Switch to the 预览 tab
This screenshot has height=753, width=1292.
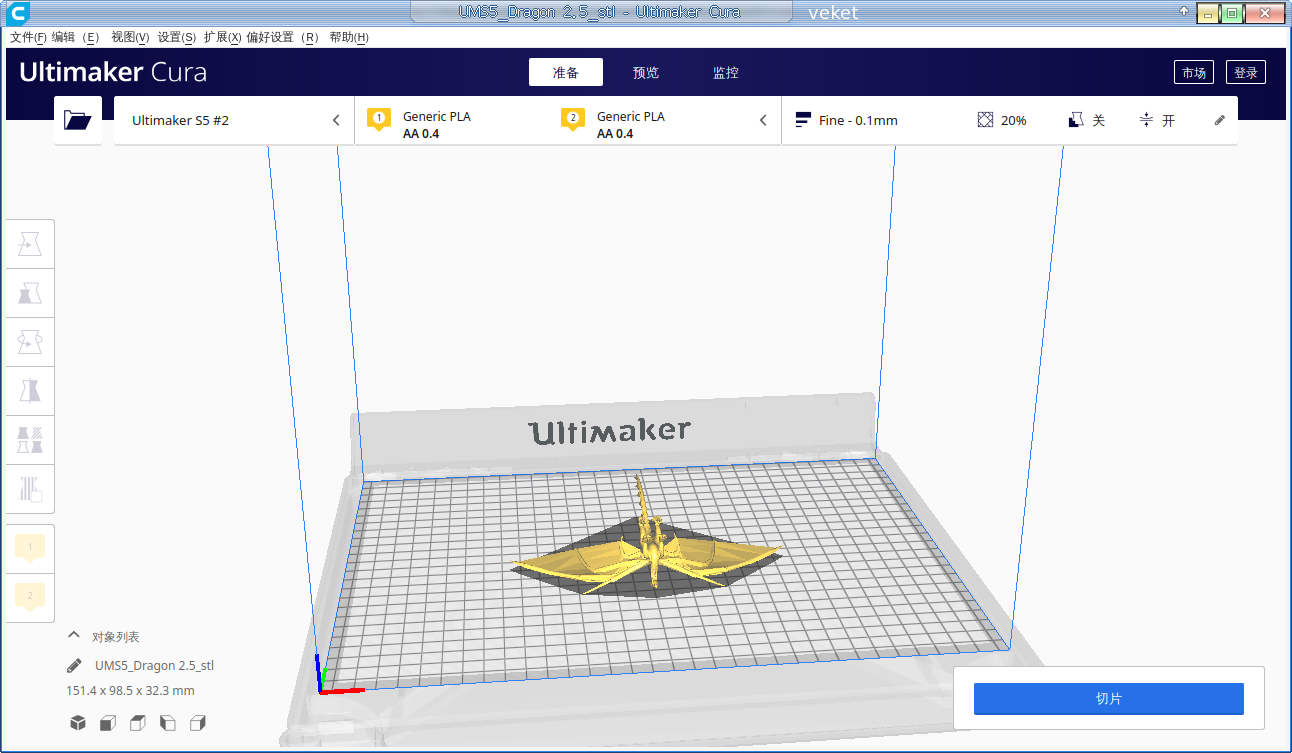pos(645,72)
